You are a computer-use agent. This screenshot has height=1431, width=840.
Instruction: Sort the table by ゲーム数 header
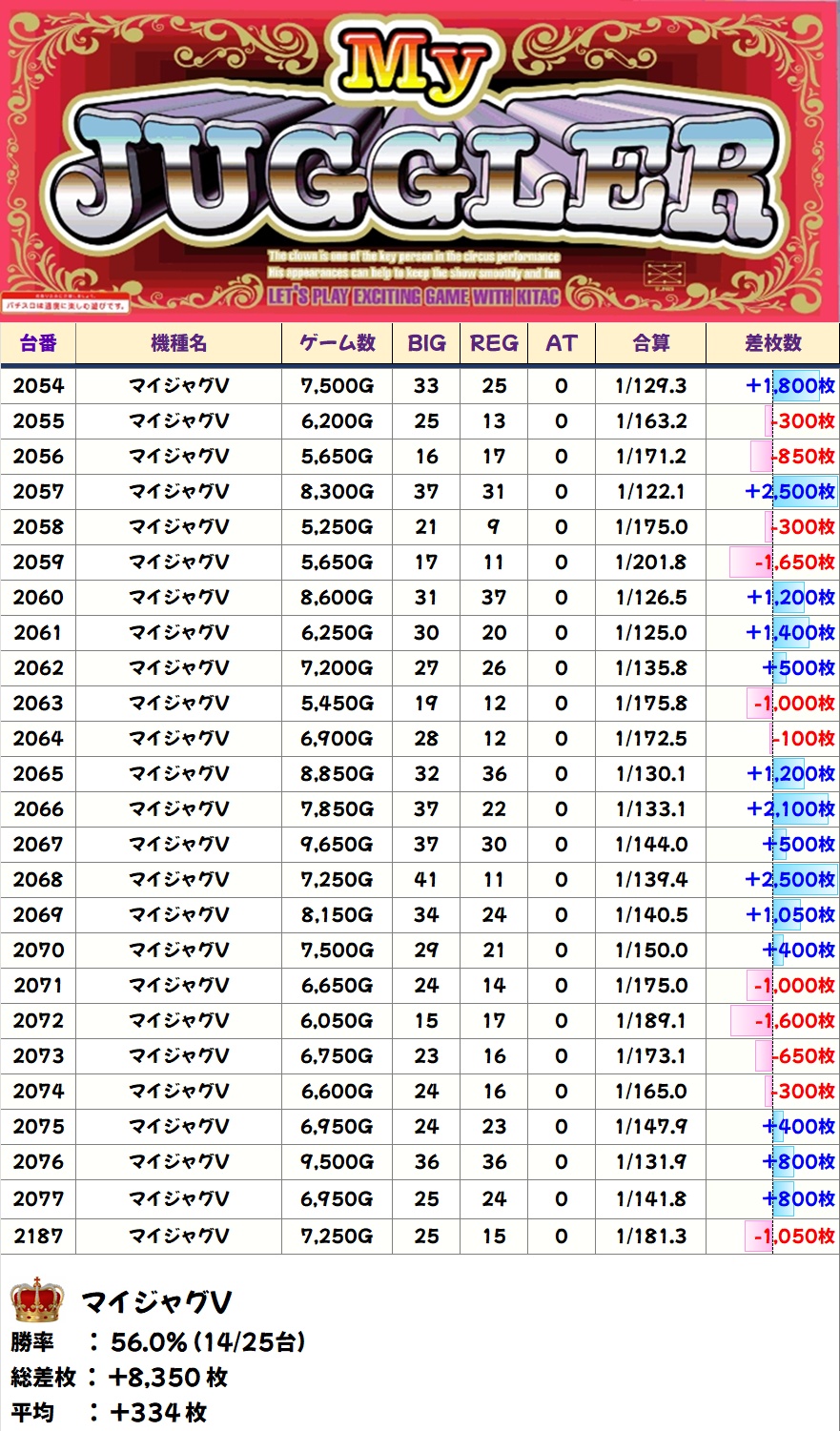337,343
